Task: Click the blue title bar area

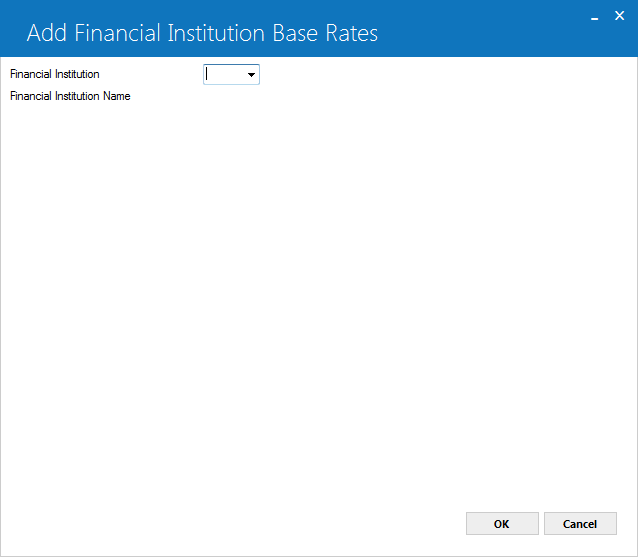Action: [x=468, y=33]
